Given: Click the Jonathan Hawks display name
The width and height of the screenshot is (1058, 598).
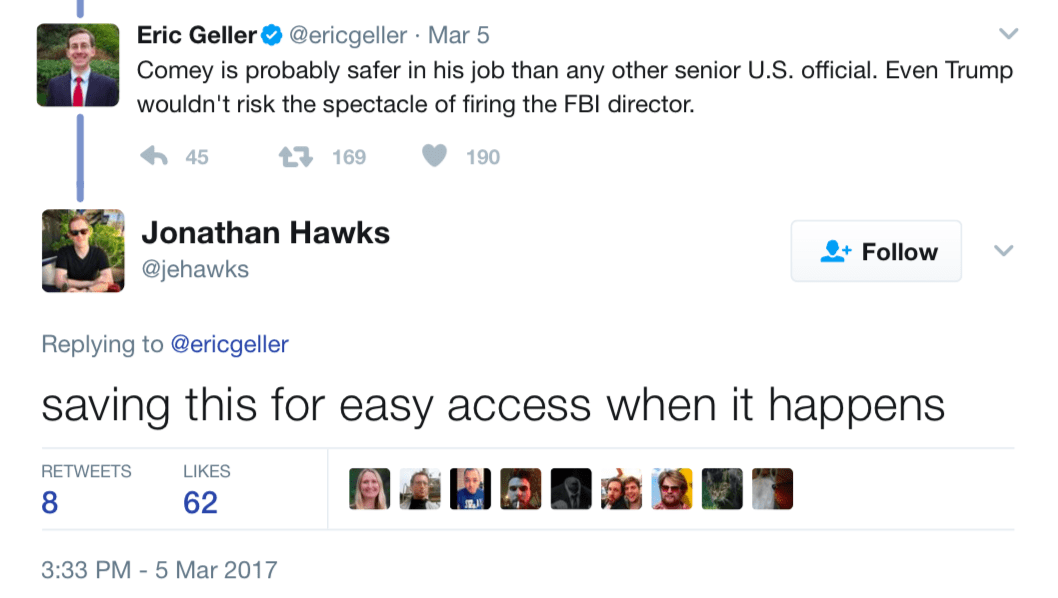Looking at the screenshot, I should 265,233.
